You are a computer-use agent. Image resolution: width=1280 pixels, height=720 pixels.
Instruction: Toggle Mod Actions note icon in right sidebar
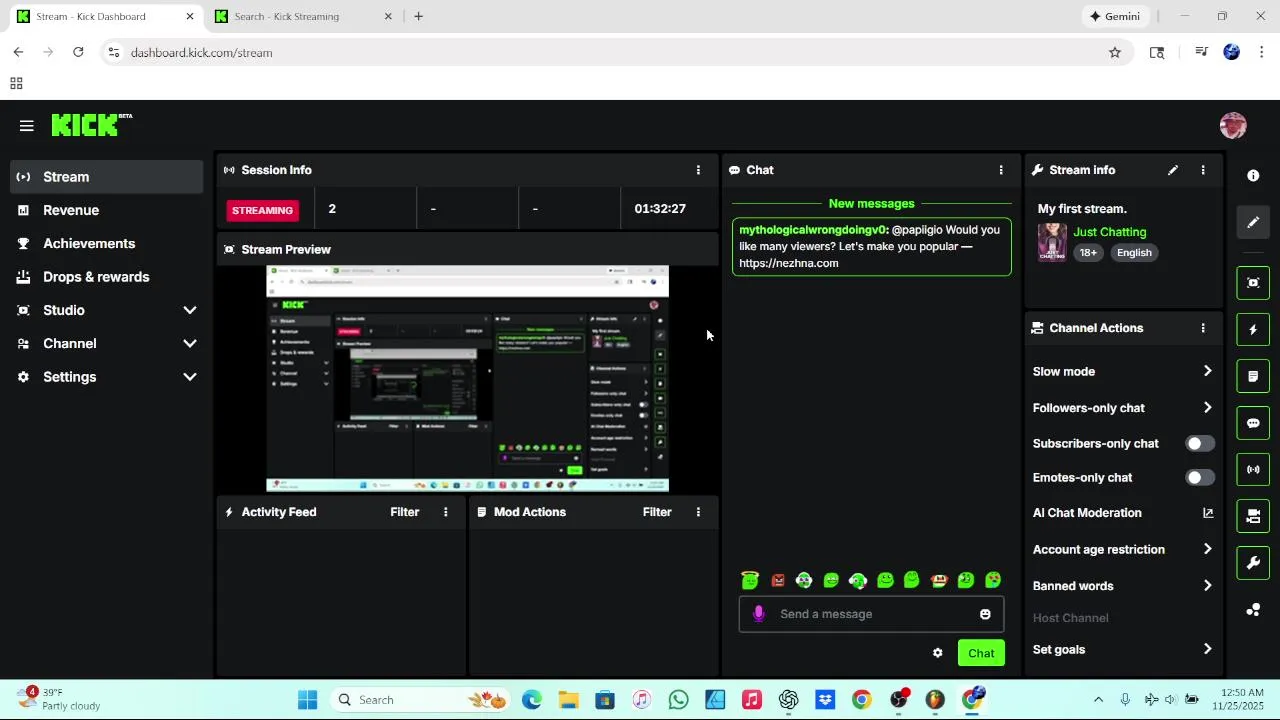point(1253,376)
